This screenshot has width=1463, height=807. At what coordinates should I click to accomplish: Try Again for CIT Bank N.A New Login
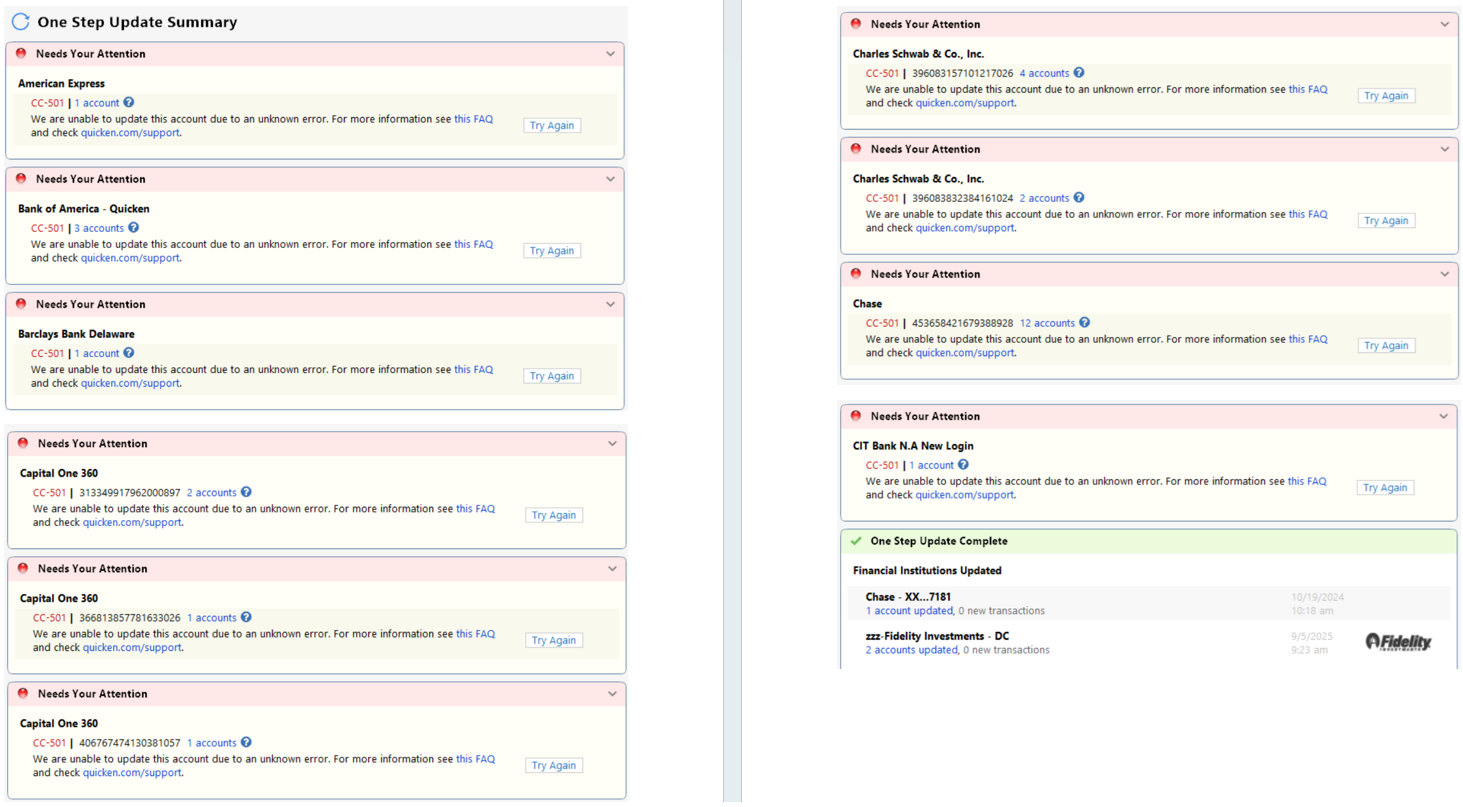(1385, 487)
